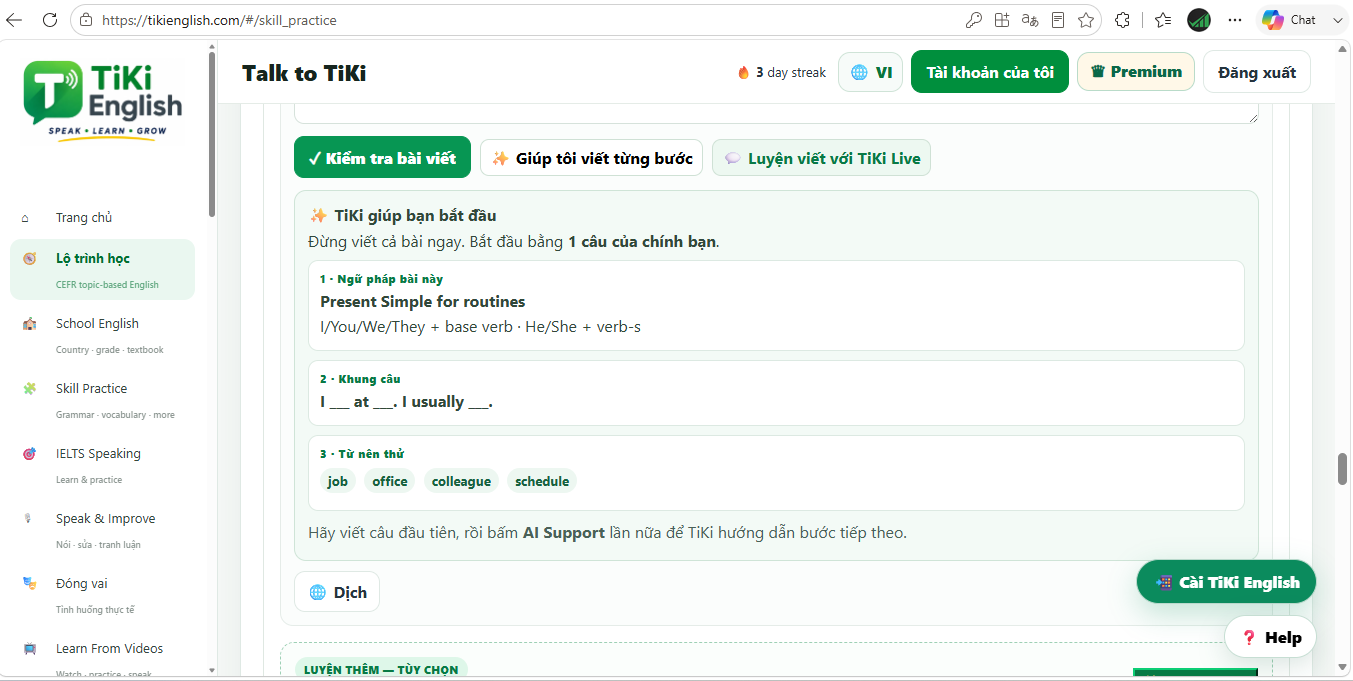This screenshot has height=681, width=1353.
Task: Open Copilot Chat in the browser toolbar
Action: tap(1290, 20)
